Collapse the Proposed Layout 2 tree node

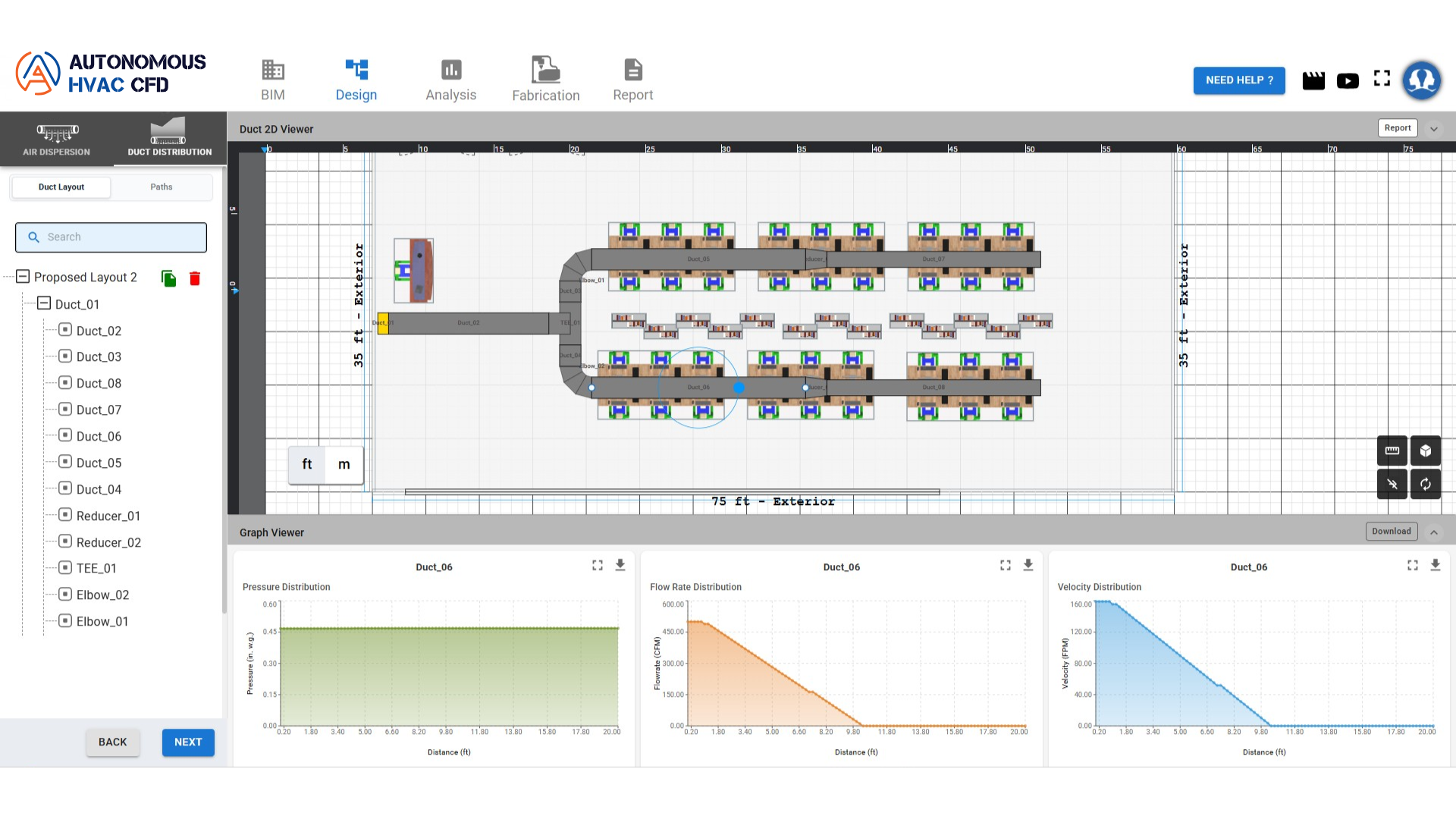coord(23,277)
